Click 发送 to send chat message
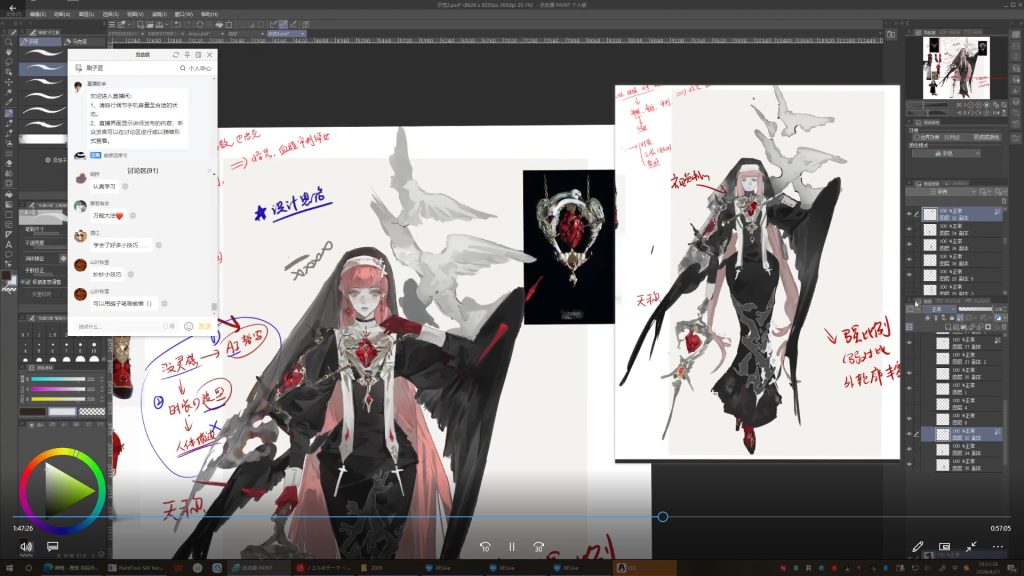The image size is (1024, 576). 204,326
